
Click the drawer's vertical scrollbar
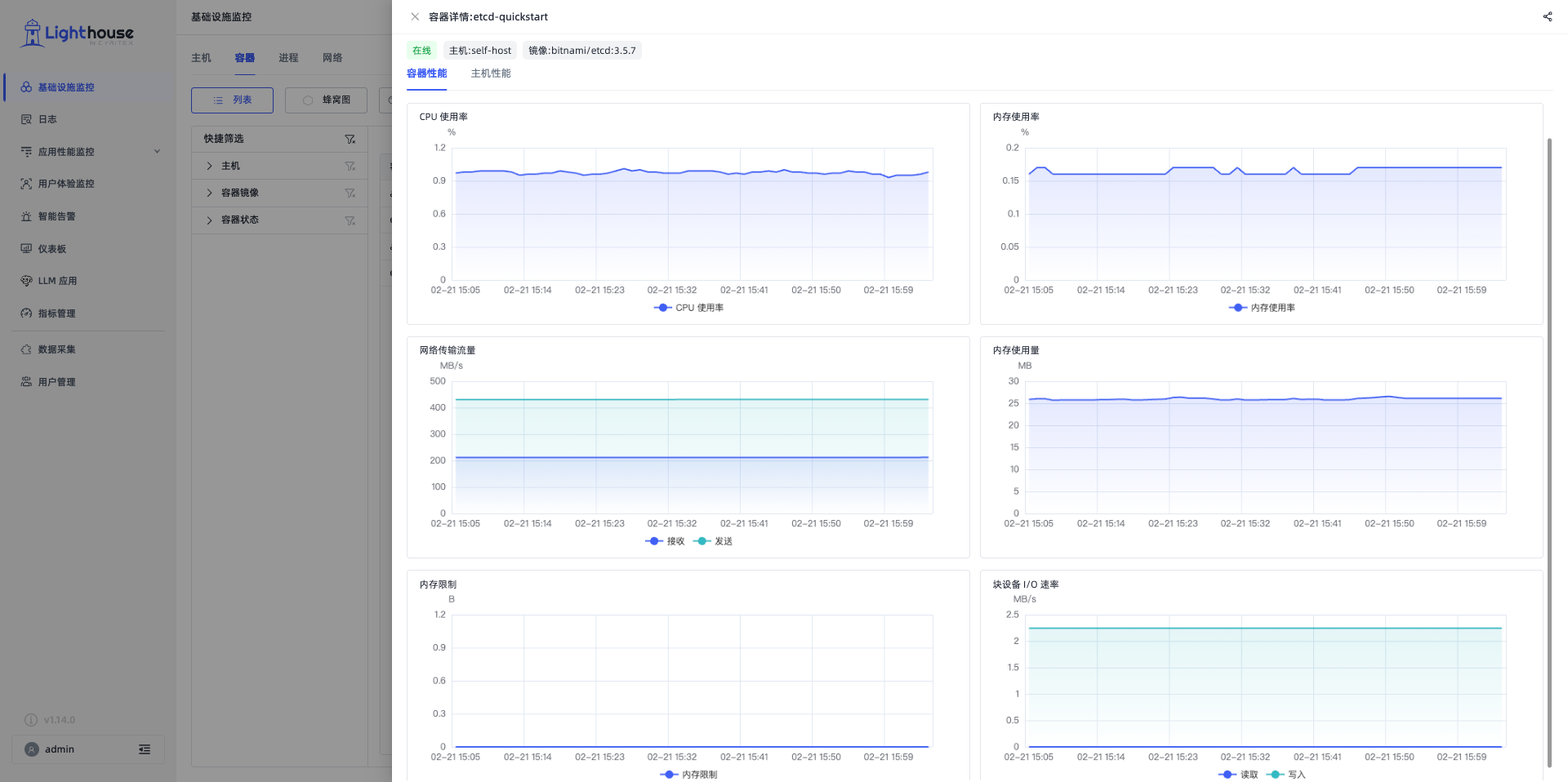(1549, 453)
